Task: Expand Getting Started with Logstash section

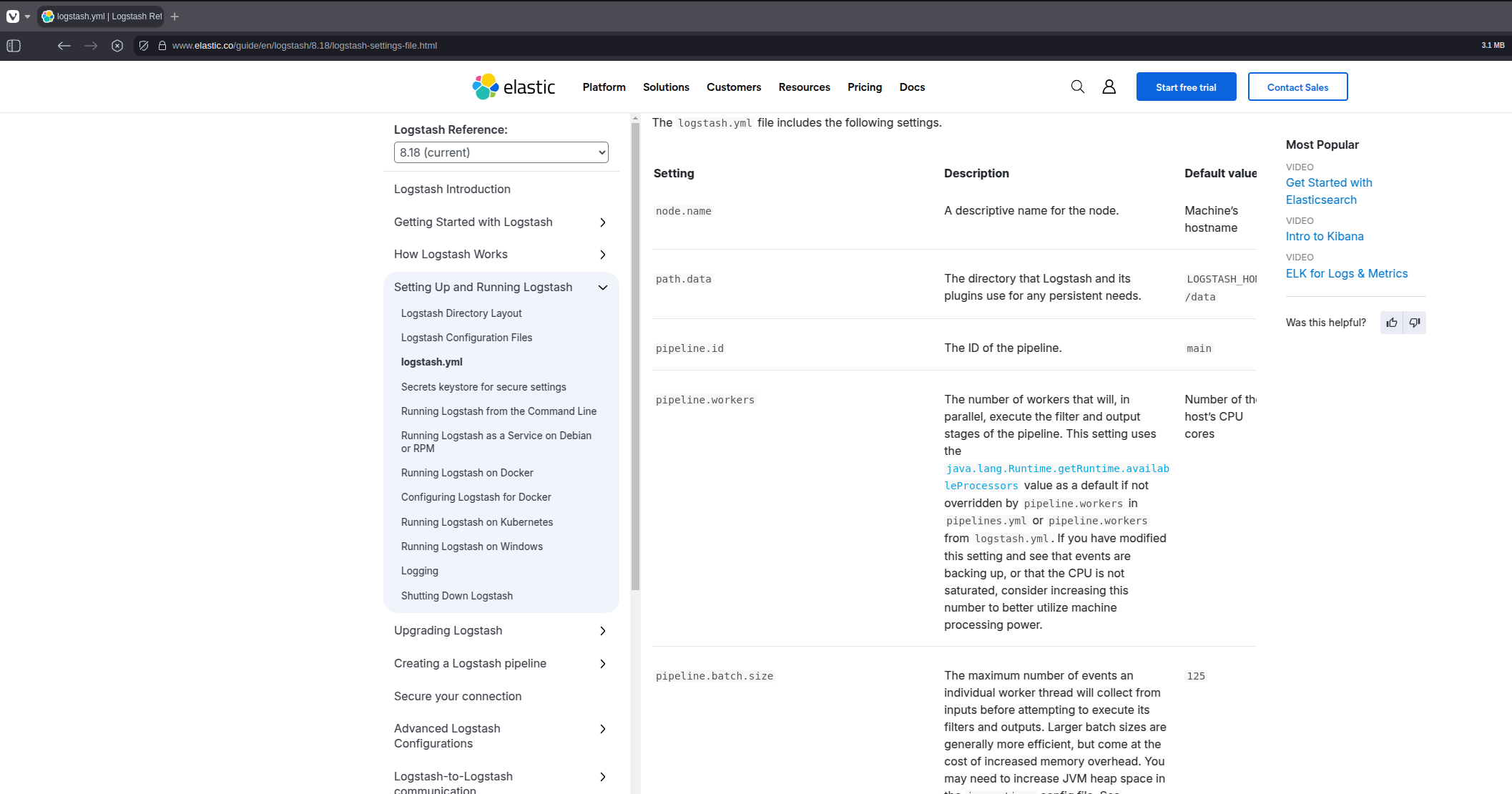Action: [x=602, y=222]
